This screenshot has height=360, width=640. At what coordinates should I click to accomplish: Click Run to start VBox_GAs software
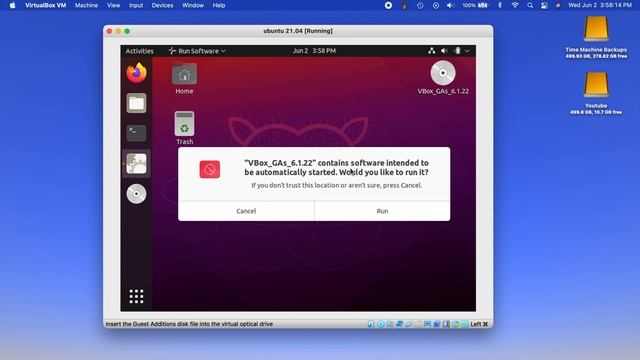(x=382, y=211)
